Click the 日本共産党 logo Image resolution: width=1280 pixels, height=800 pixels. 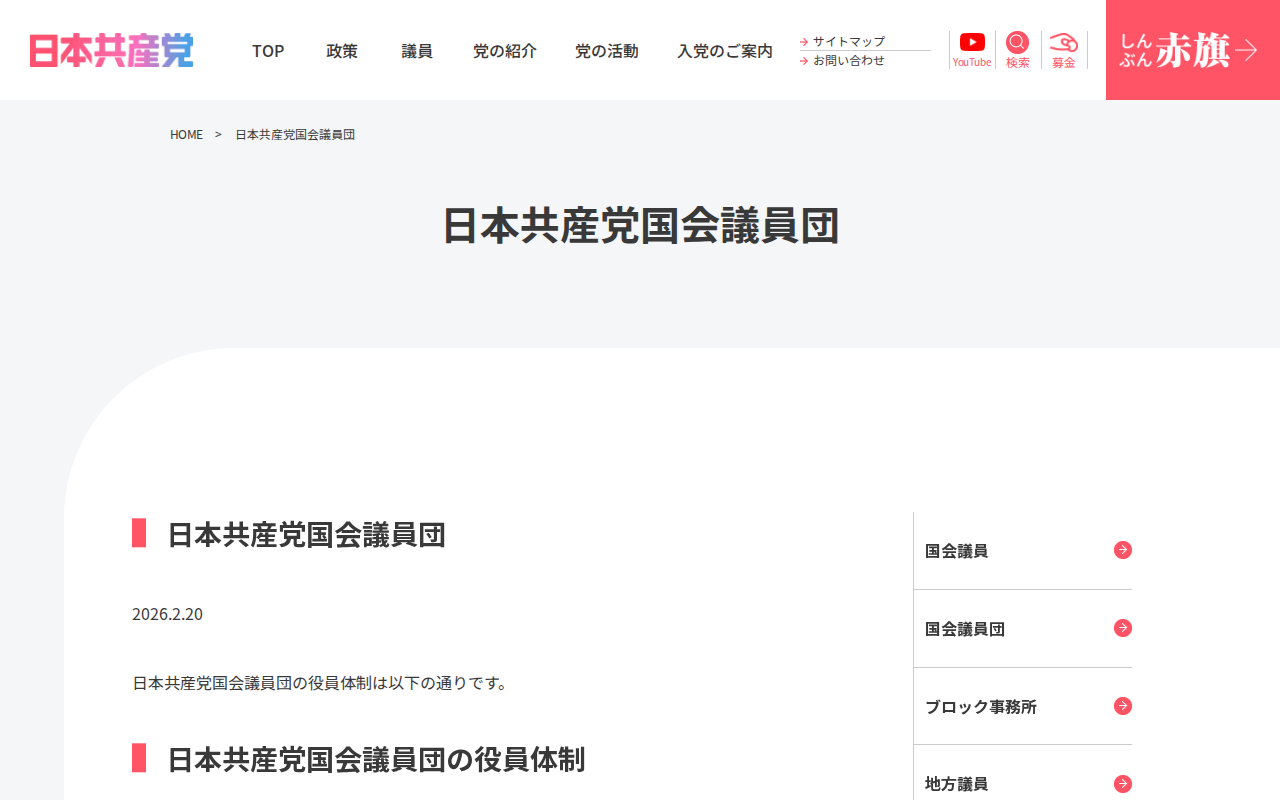pos(111,50)
